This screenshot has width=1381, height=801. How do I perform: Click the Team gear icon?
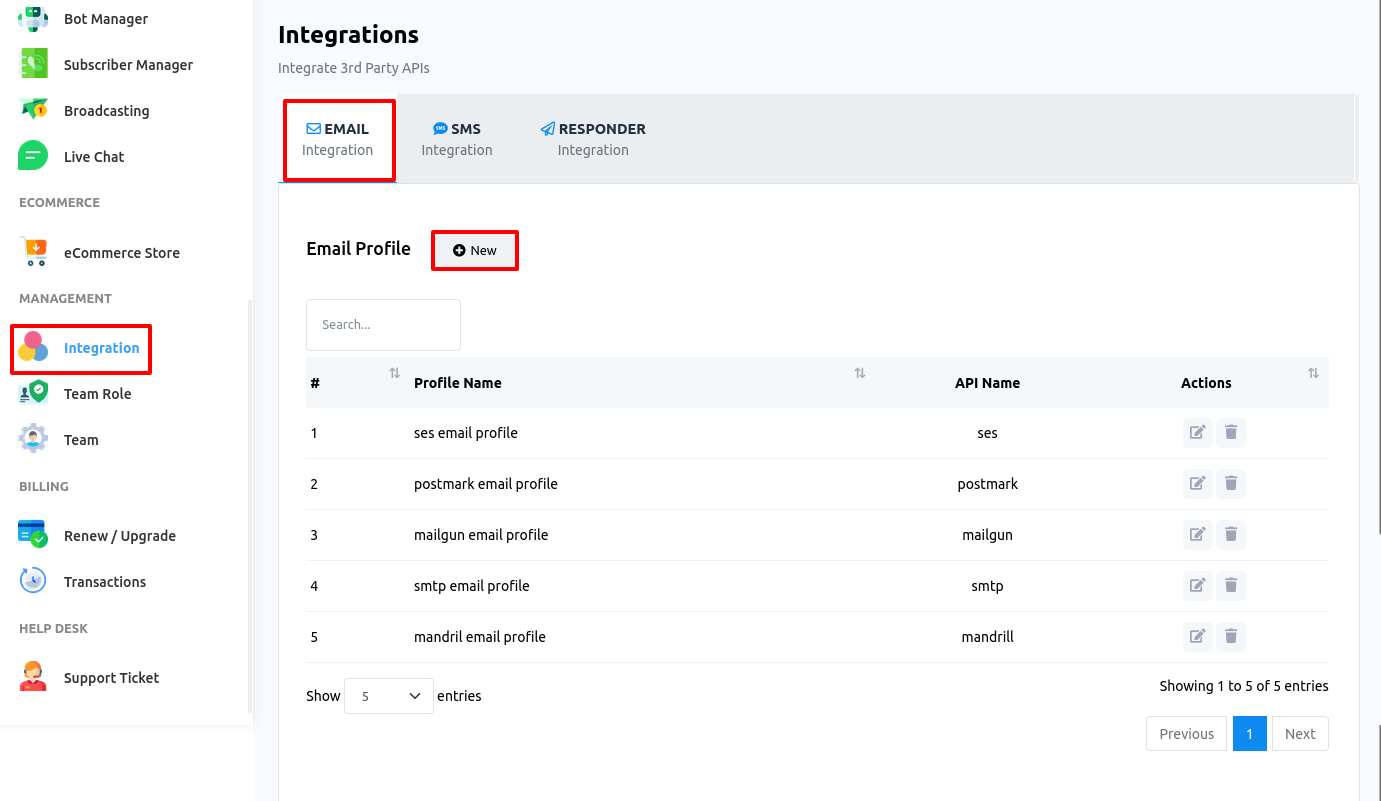(33, 439)
